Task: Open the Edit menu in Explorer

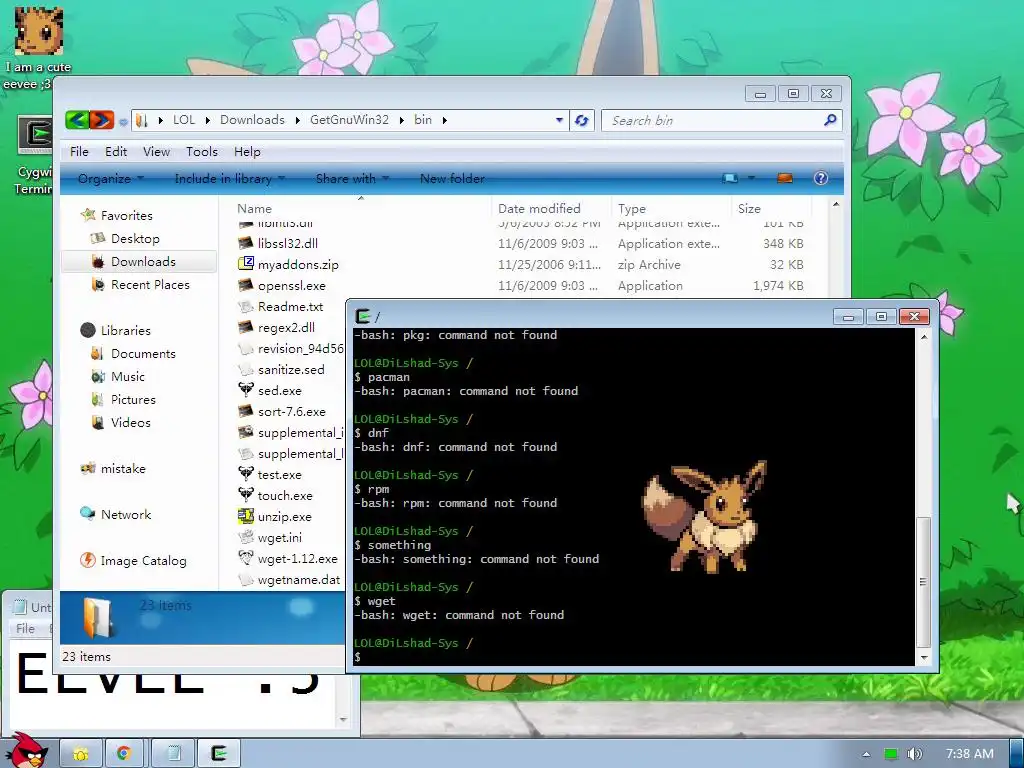Action: 116,152
